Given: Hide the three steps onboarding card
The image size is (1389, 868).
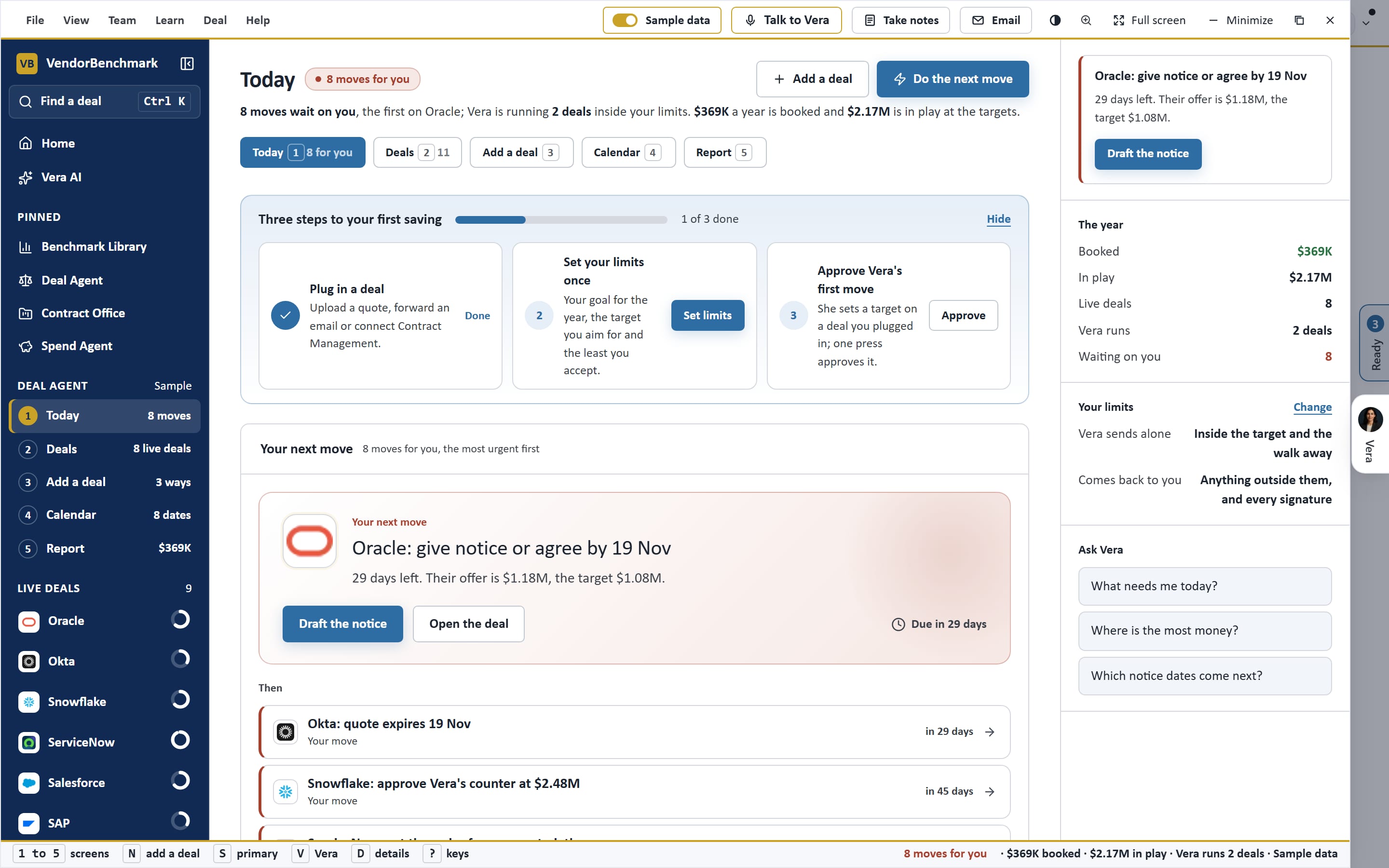Looking at the screenshot, I should (x=998, y=219).
